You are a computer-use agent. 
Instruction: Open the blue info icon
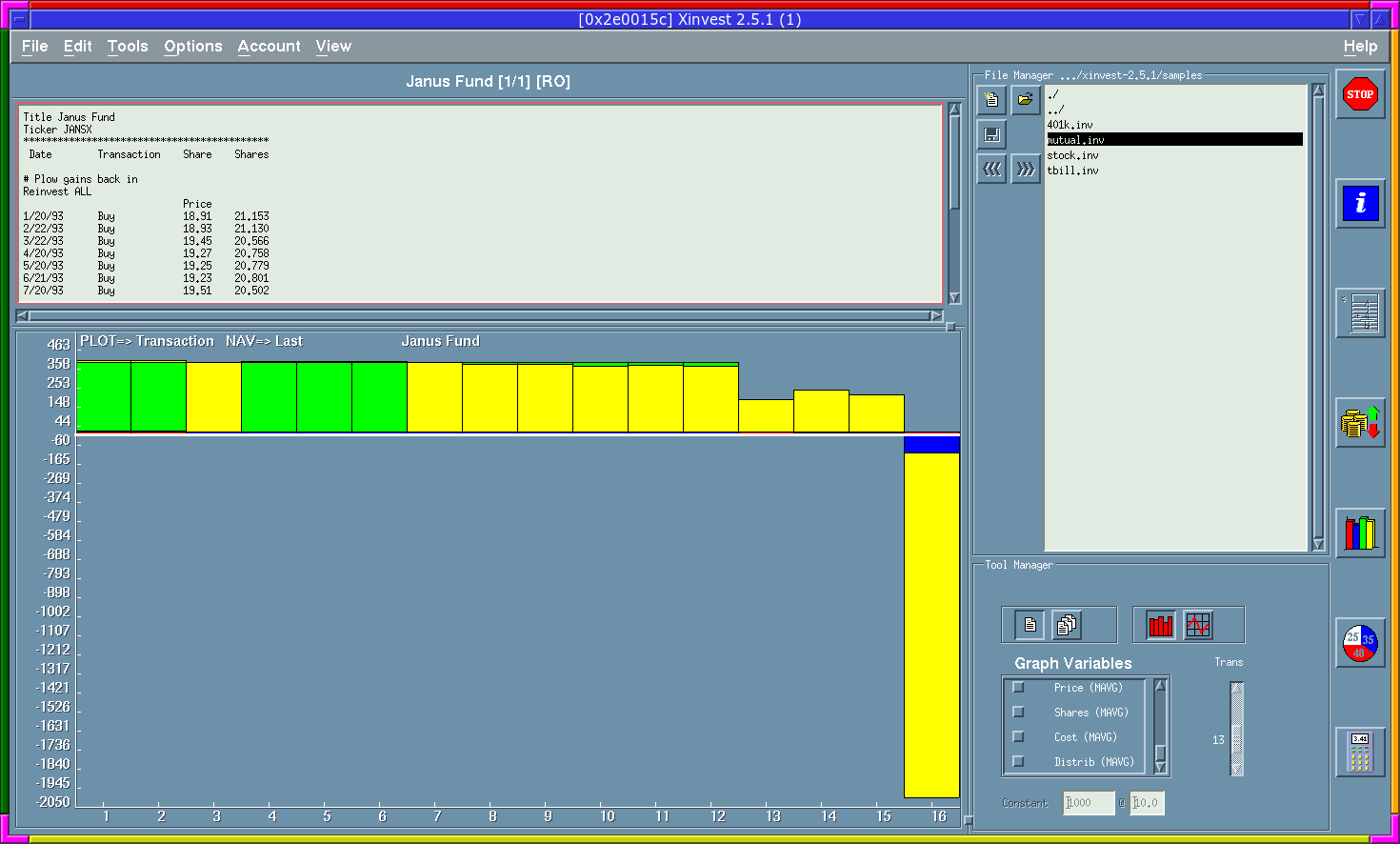tap(1360, 203)
